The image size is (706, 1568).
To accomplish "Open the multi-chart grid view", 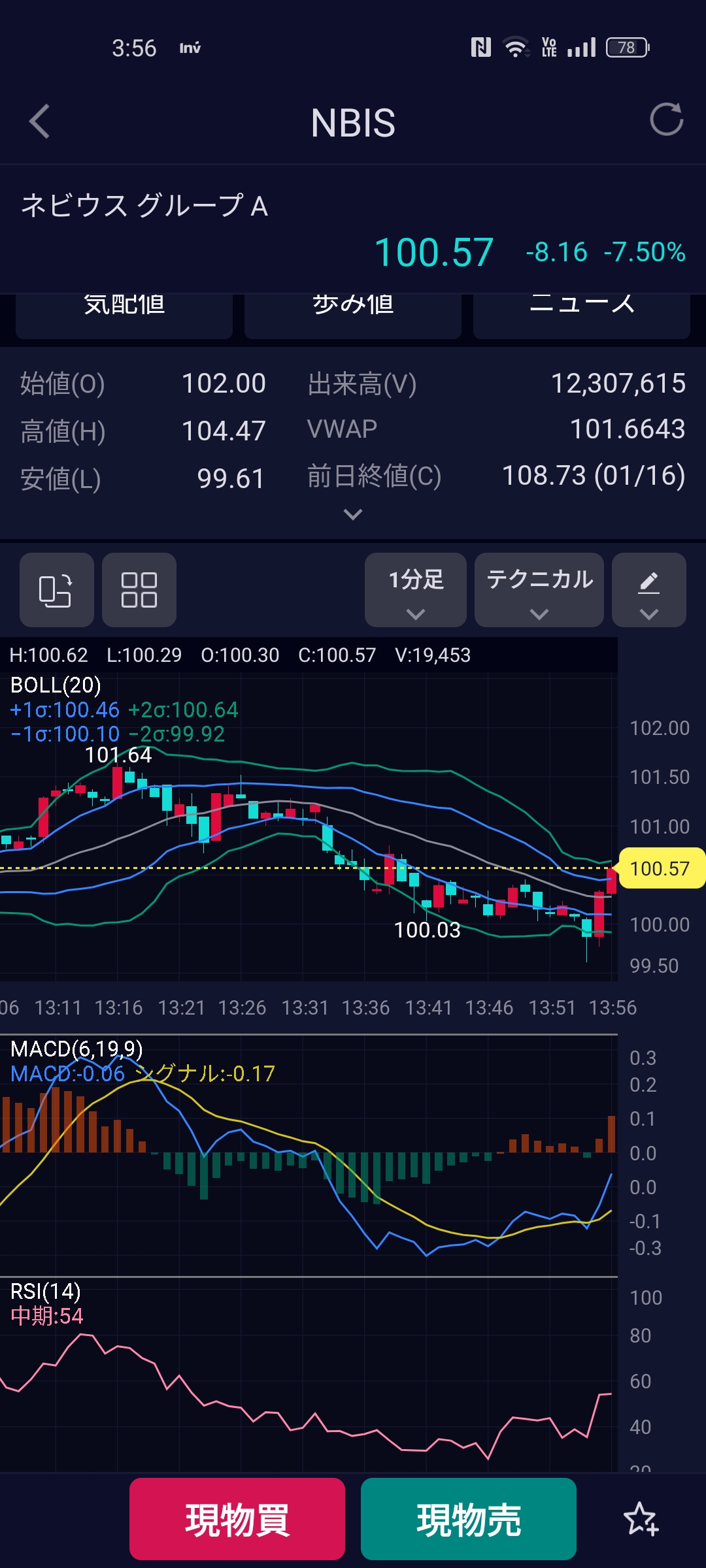I will (x=139, y=590).
